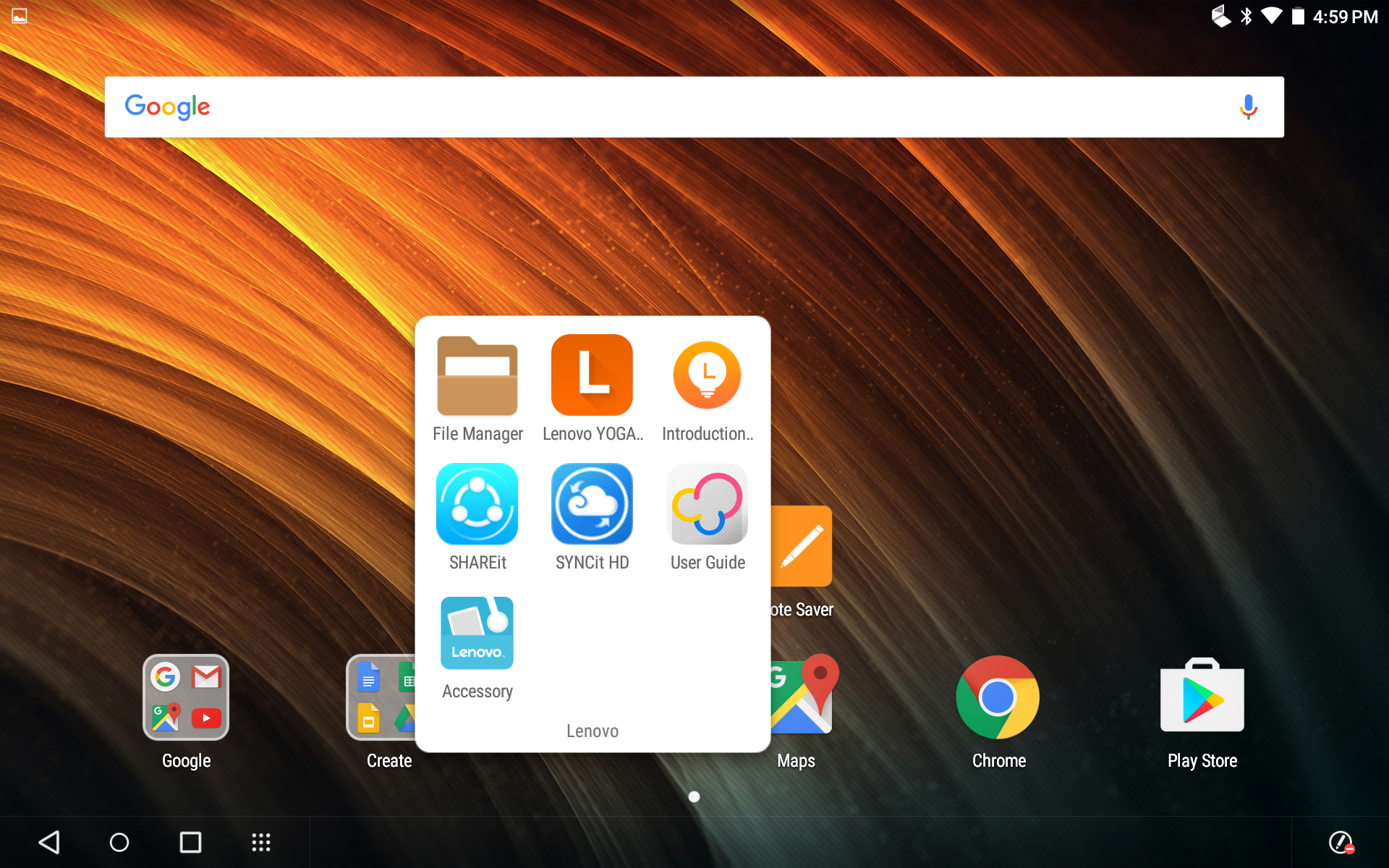Open SYNCit HD cloud app

[592, 504]
